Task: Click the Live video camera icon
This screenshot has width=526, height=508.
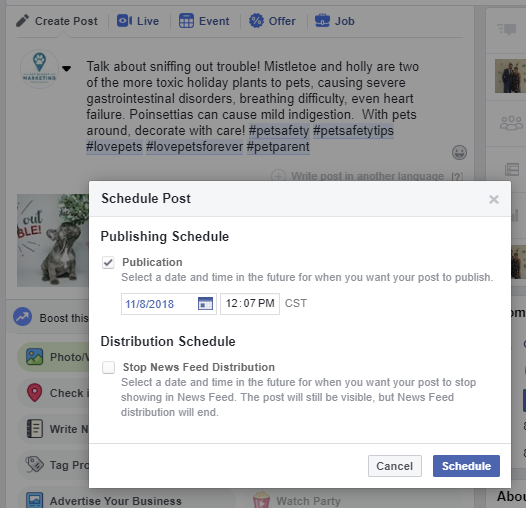Action: (x=124, y=21)
